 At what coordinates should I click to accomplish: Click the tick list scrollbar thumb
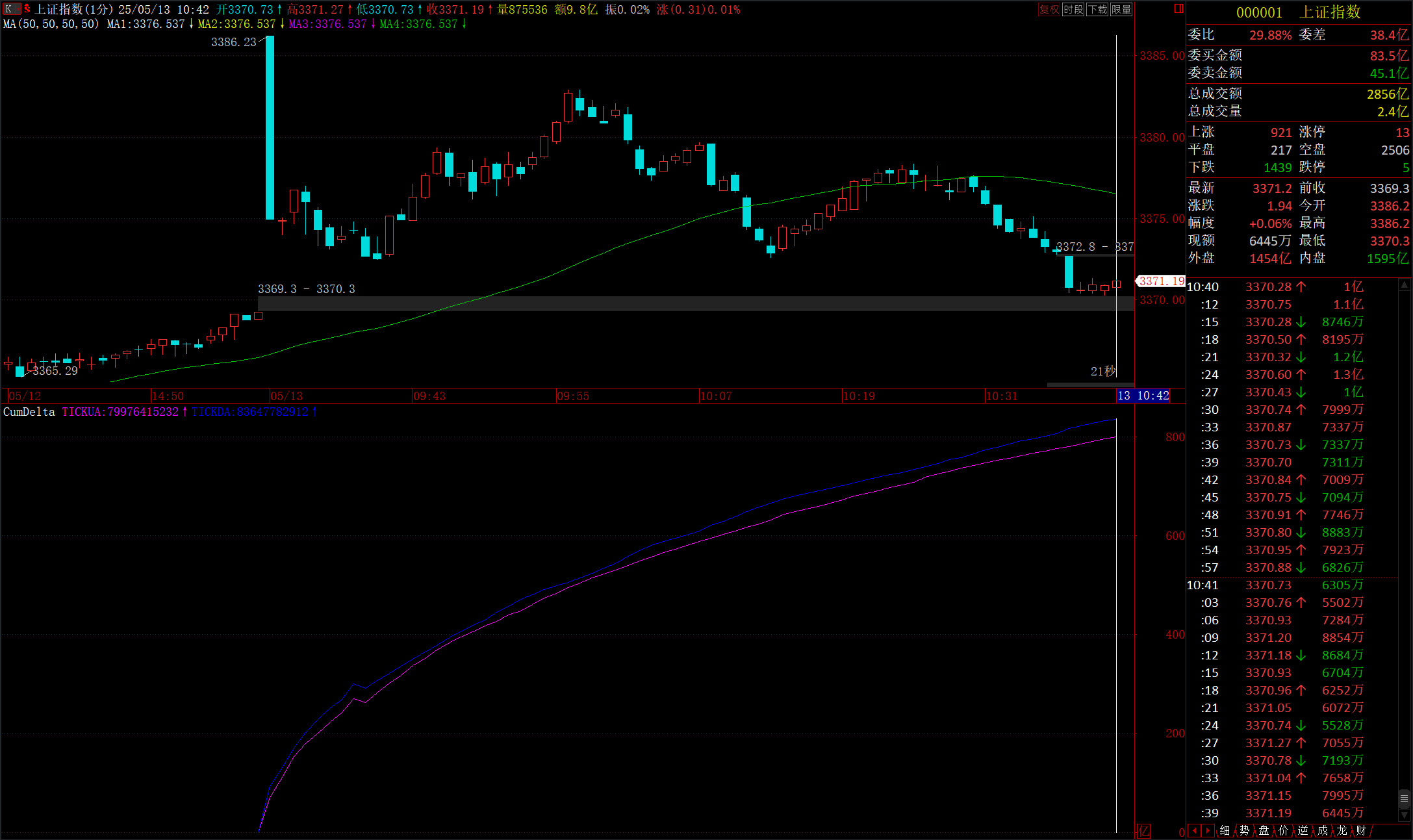1404,798
